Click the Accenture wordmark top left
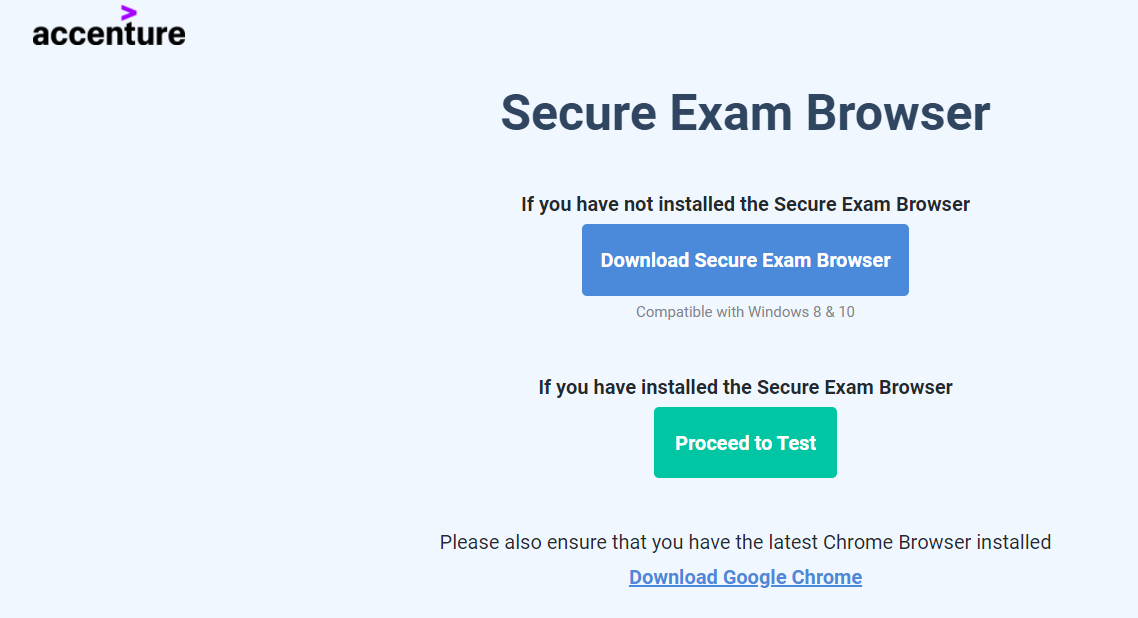This screenshot has width=1138, height=618. coord(108,30)
